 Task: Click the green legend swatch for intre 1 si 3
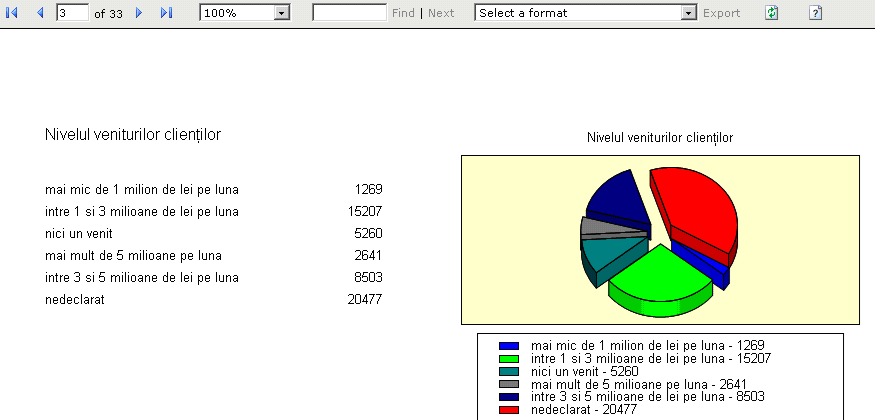[x=509, y=359]
